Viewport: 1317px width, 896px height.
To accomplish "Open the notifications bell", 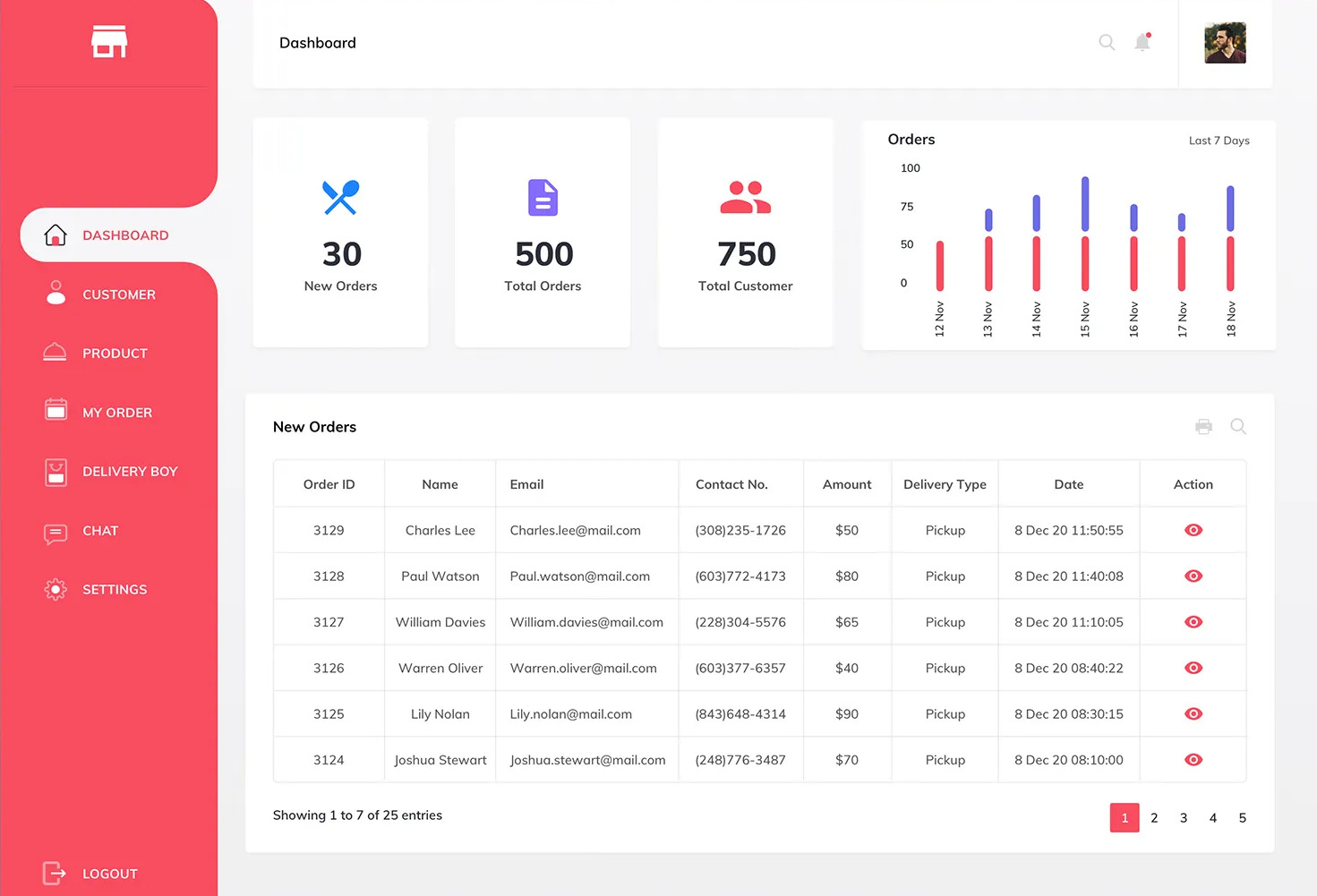I will (x=1142, y=42).
